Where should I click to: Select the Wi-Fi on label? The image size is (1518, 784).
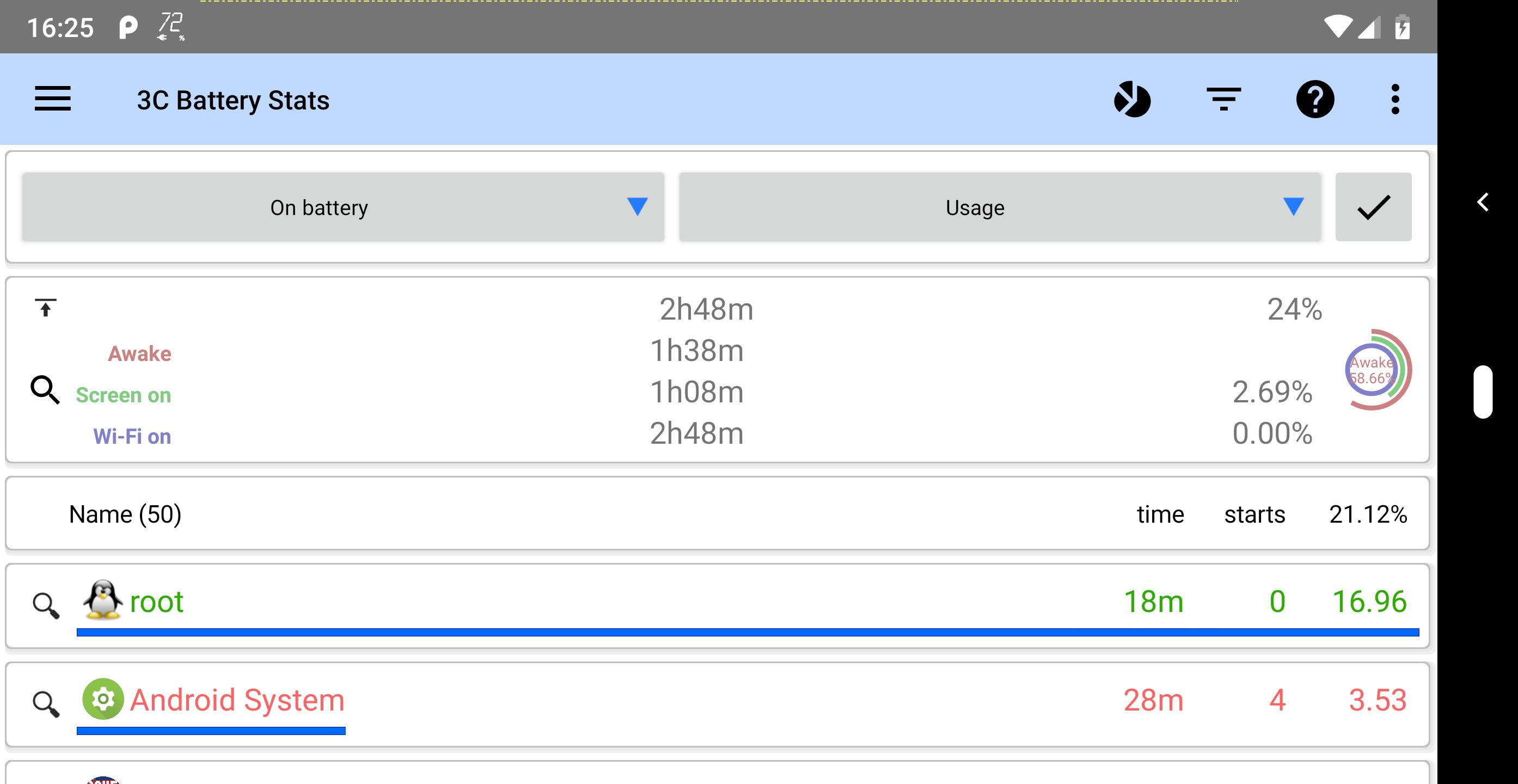pyautogui.click(x=132, y=437)
